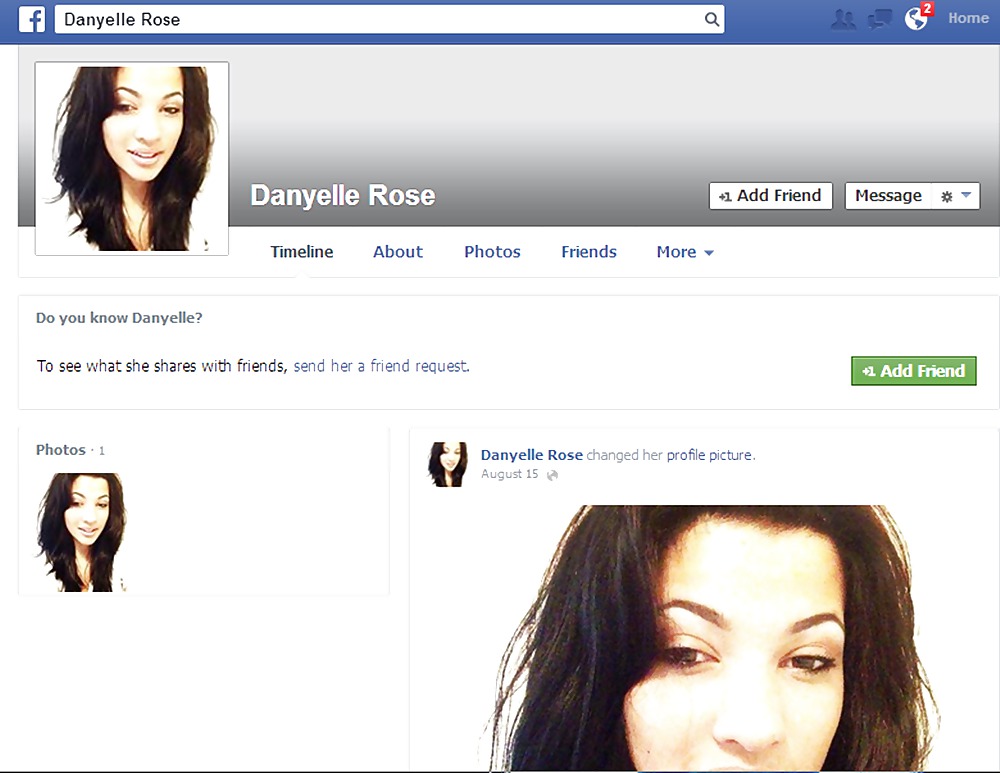Click the Message button on the cover
The width and height of the screenshot is (1000, 773).
(x=888, y=196)
